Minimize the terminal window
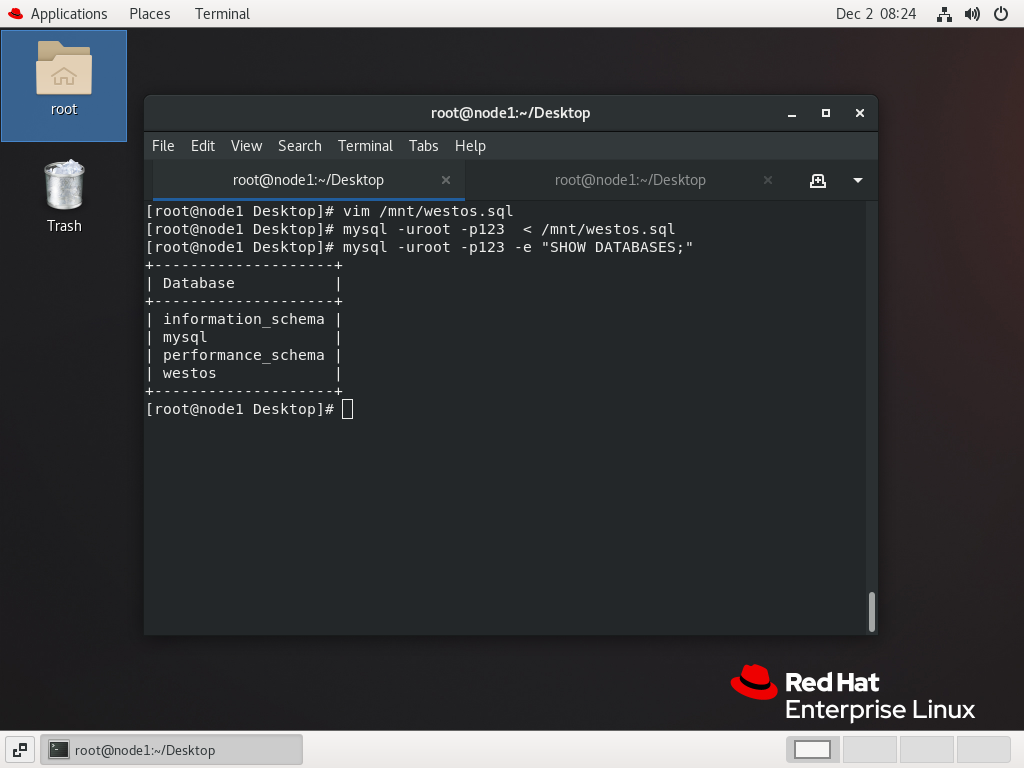 click(792, 114)
